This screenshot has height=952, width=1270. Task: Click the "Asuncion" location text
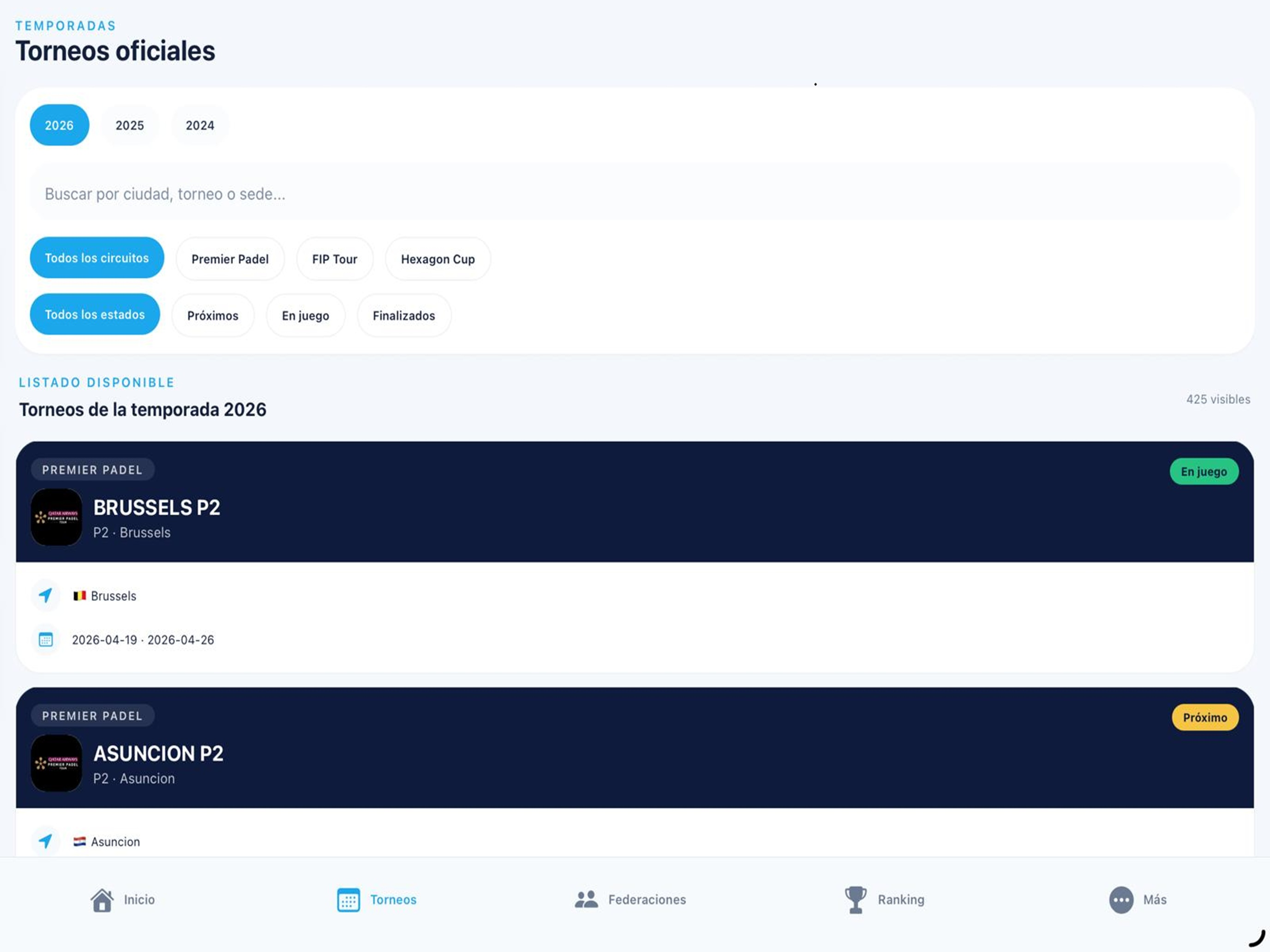[x=115, y=842]
